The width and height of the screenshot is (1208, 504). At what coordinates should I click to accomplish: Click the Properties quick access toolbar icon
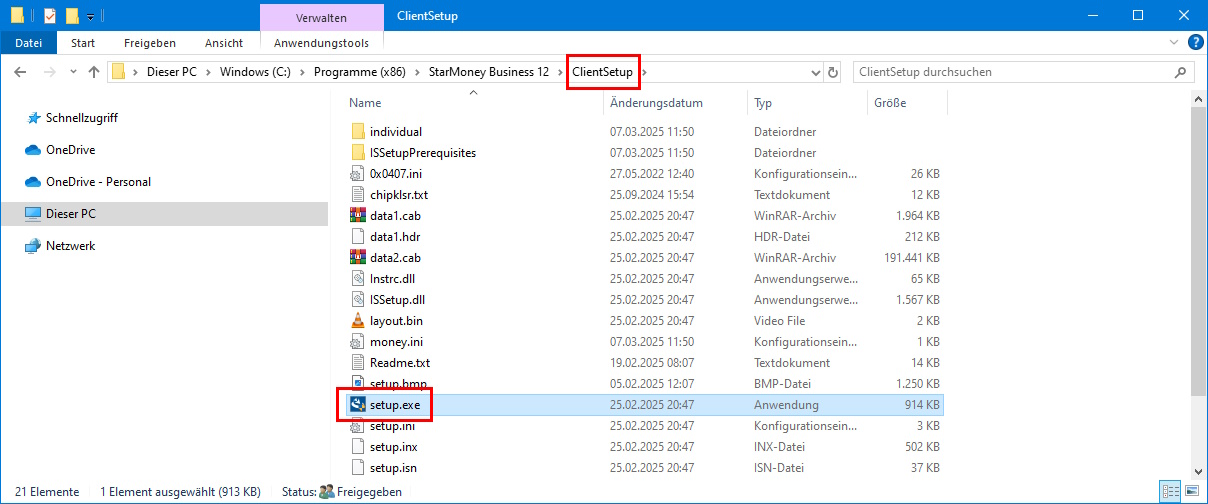[x=50, y=16]
